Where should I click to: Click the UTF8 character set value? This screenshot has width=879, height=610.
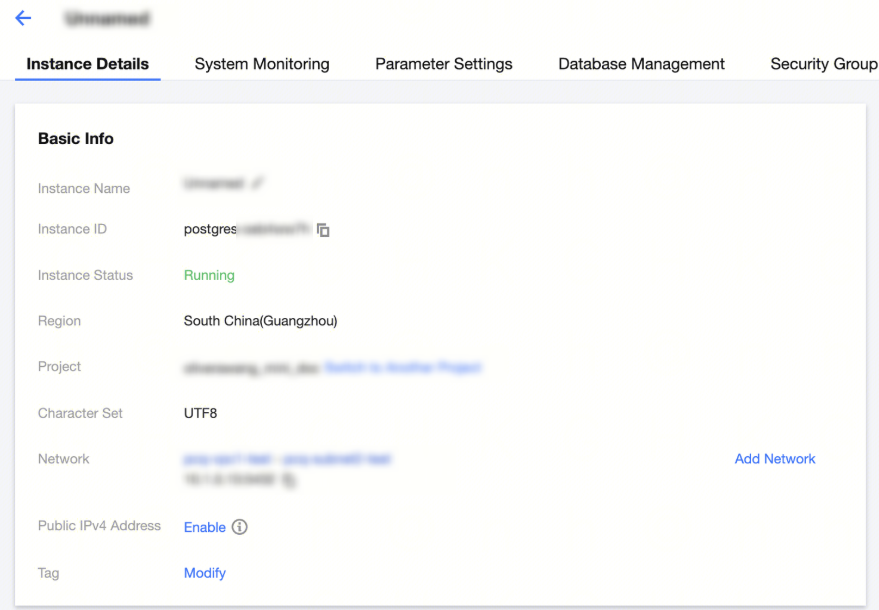click(200, 413)
